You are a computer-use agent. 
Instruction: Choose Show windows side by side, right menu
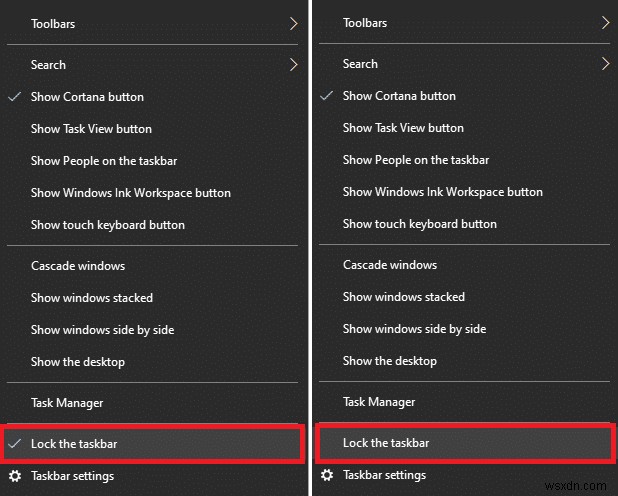414,329
